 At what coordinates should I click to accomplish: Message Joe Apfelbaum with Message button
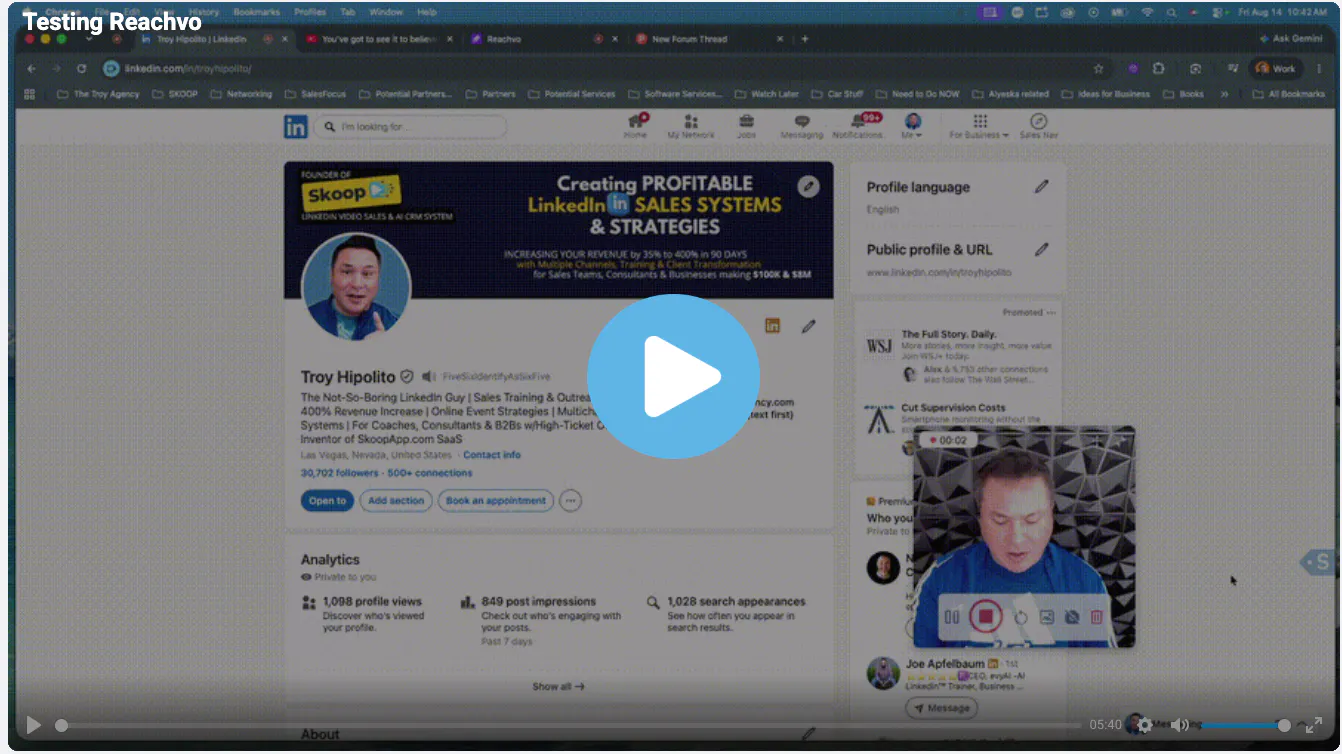tap(941, 708)
